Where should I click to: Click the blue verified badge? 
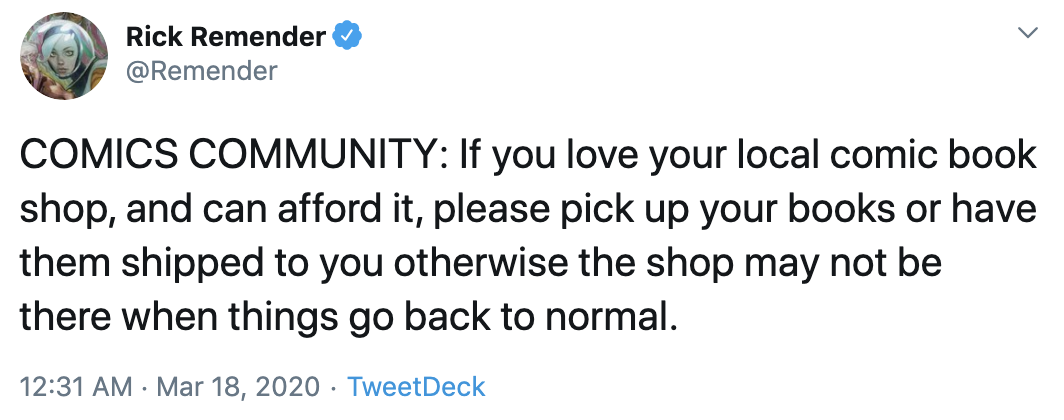click(x=346, y=38)
